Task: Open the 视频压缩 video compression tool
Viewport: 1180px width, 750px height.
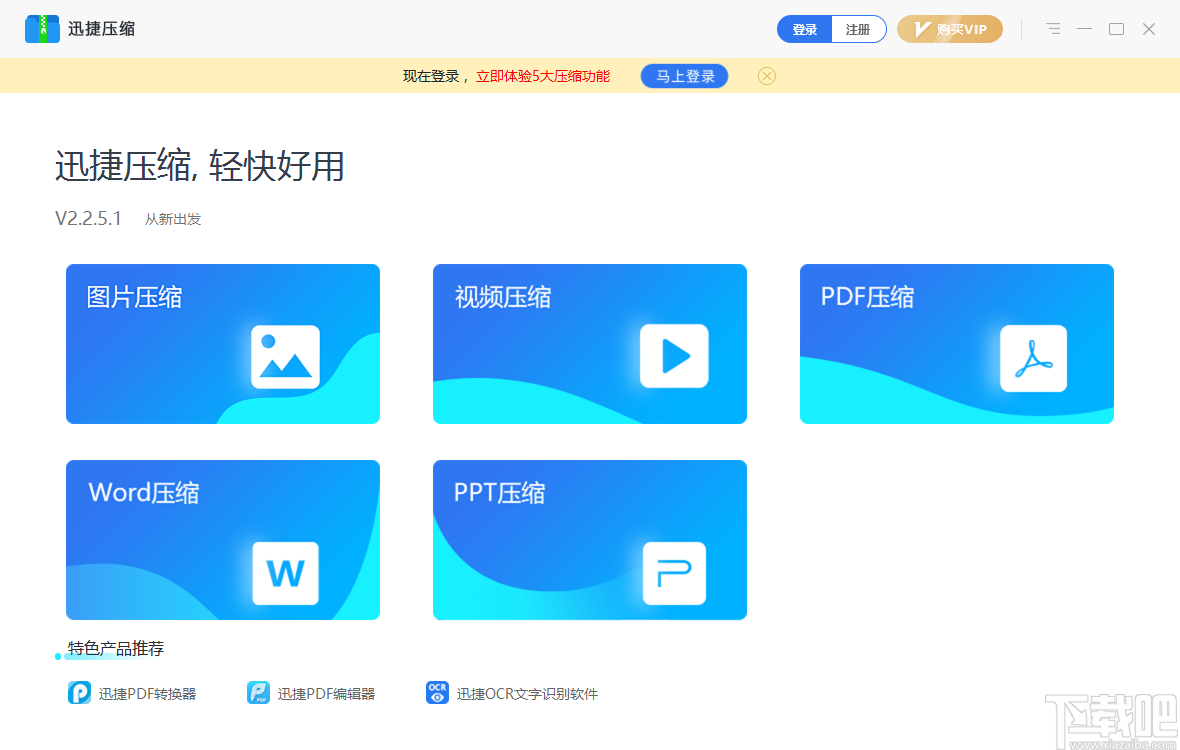Action: tap(589, 343)
